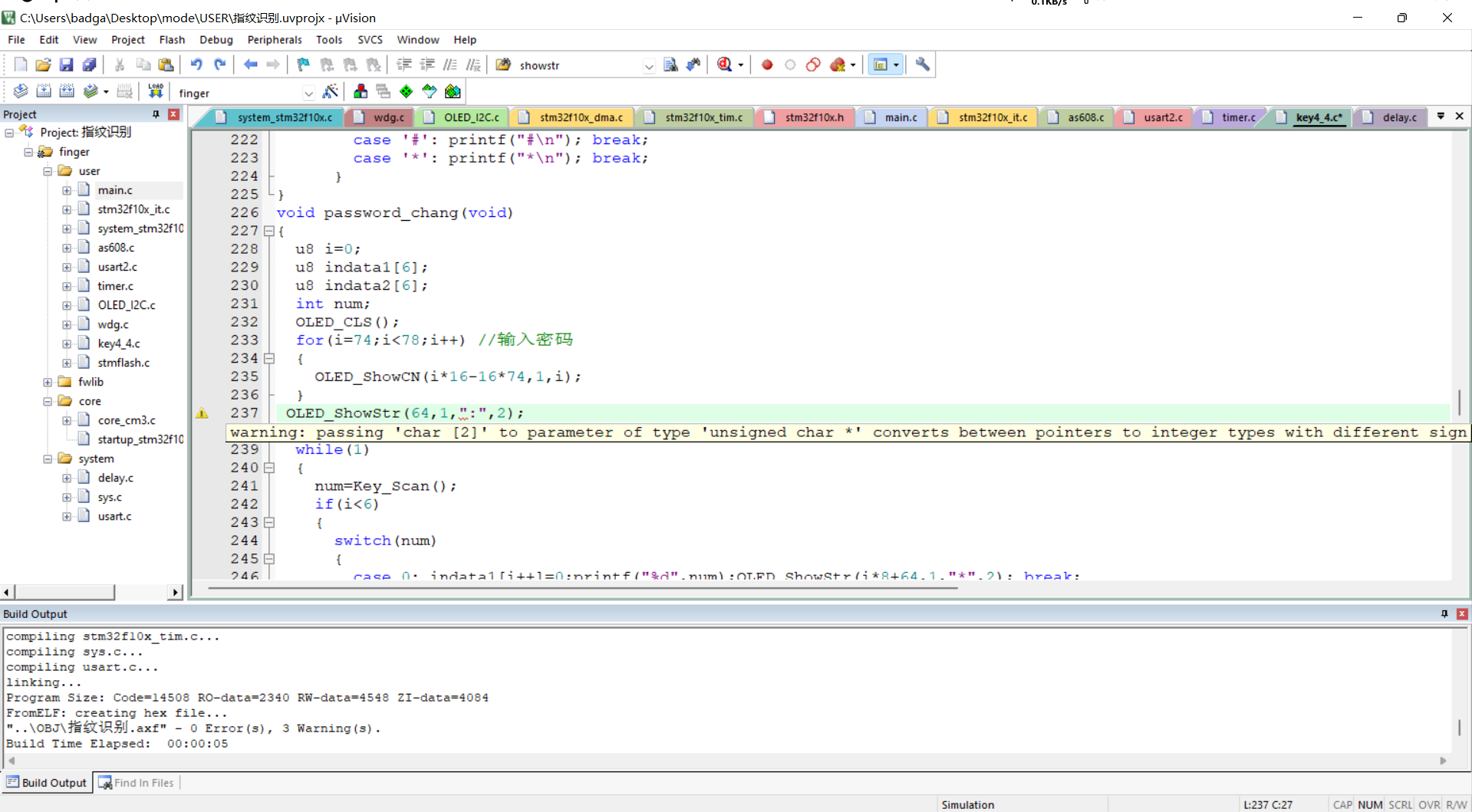This screenshot has width=1472, height=812.
Task: Click the warning marker at line 237
Action: pyautogui.click(x=202, y=413)
